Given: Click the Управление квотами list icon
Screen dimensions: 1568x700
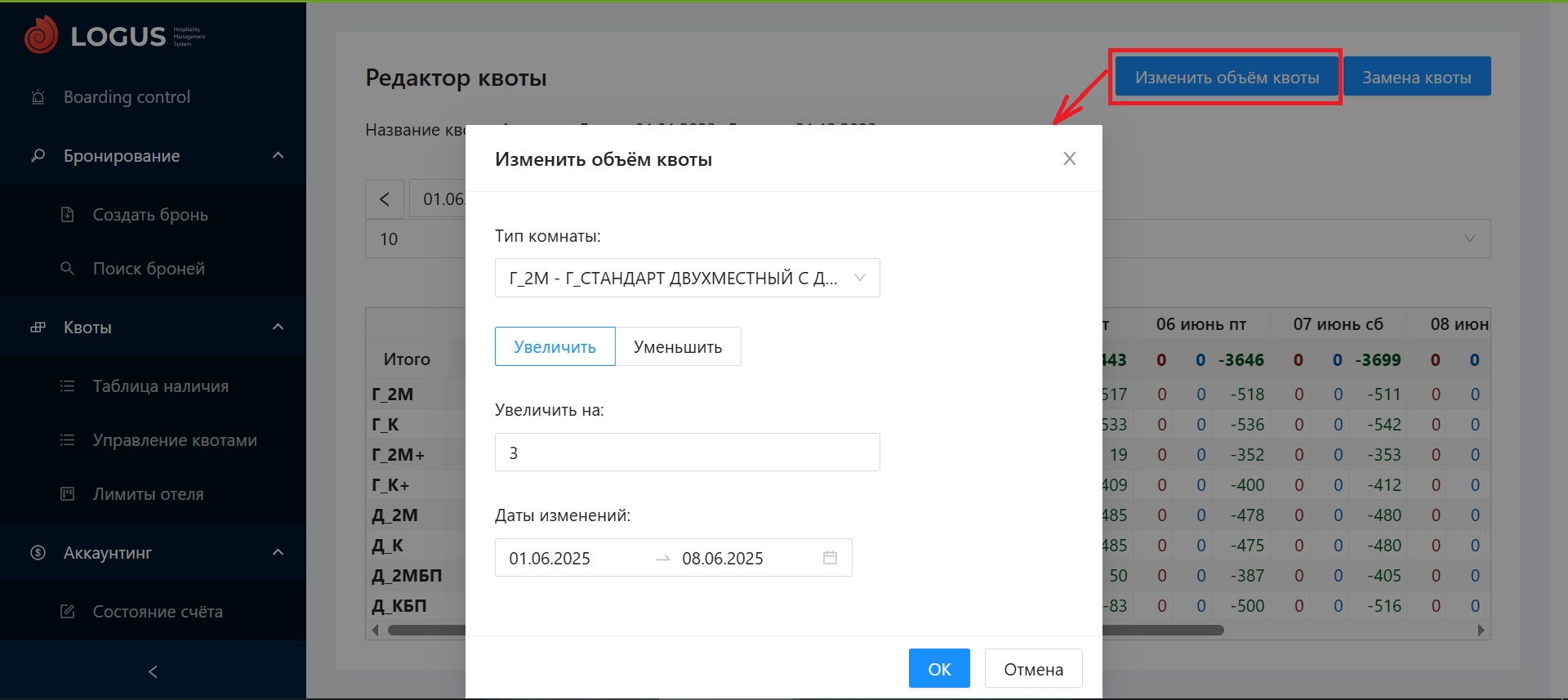Looking at the screenshot, I should pos(68,439).
